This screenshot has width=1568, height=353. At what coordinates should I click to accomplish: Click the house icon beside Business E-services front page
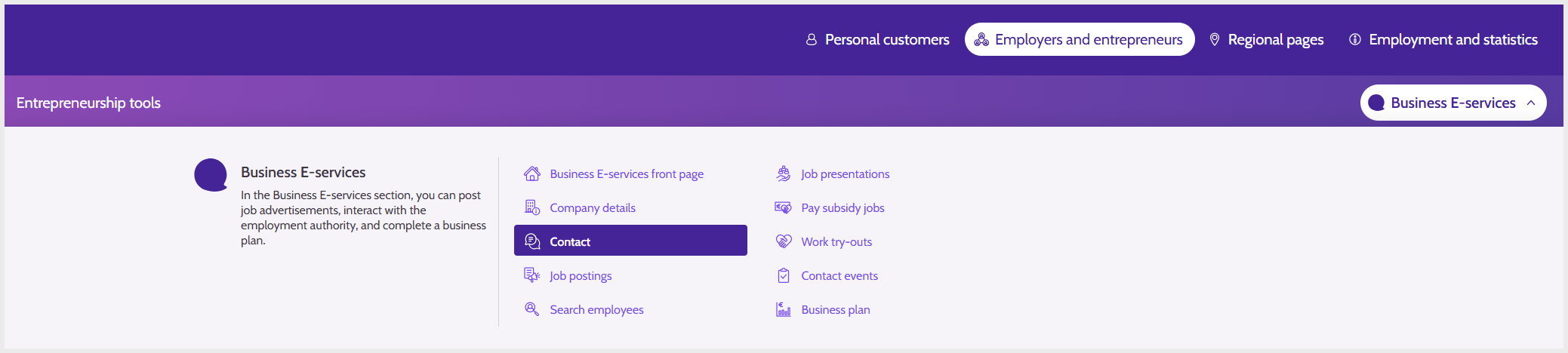click(532, 173)
